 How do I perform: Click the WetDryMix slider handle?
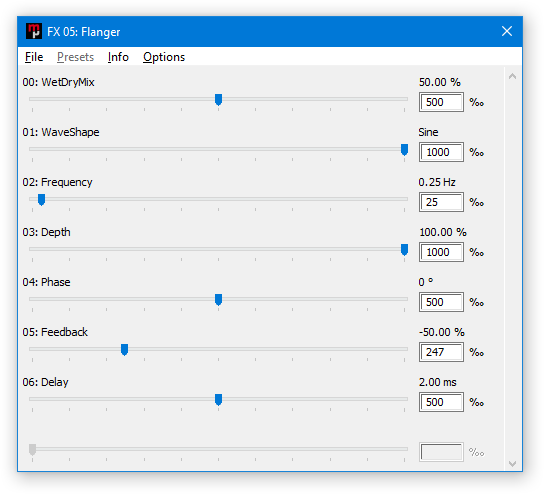point(218,100)
